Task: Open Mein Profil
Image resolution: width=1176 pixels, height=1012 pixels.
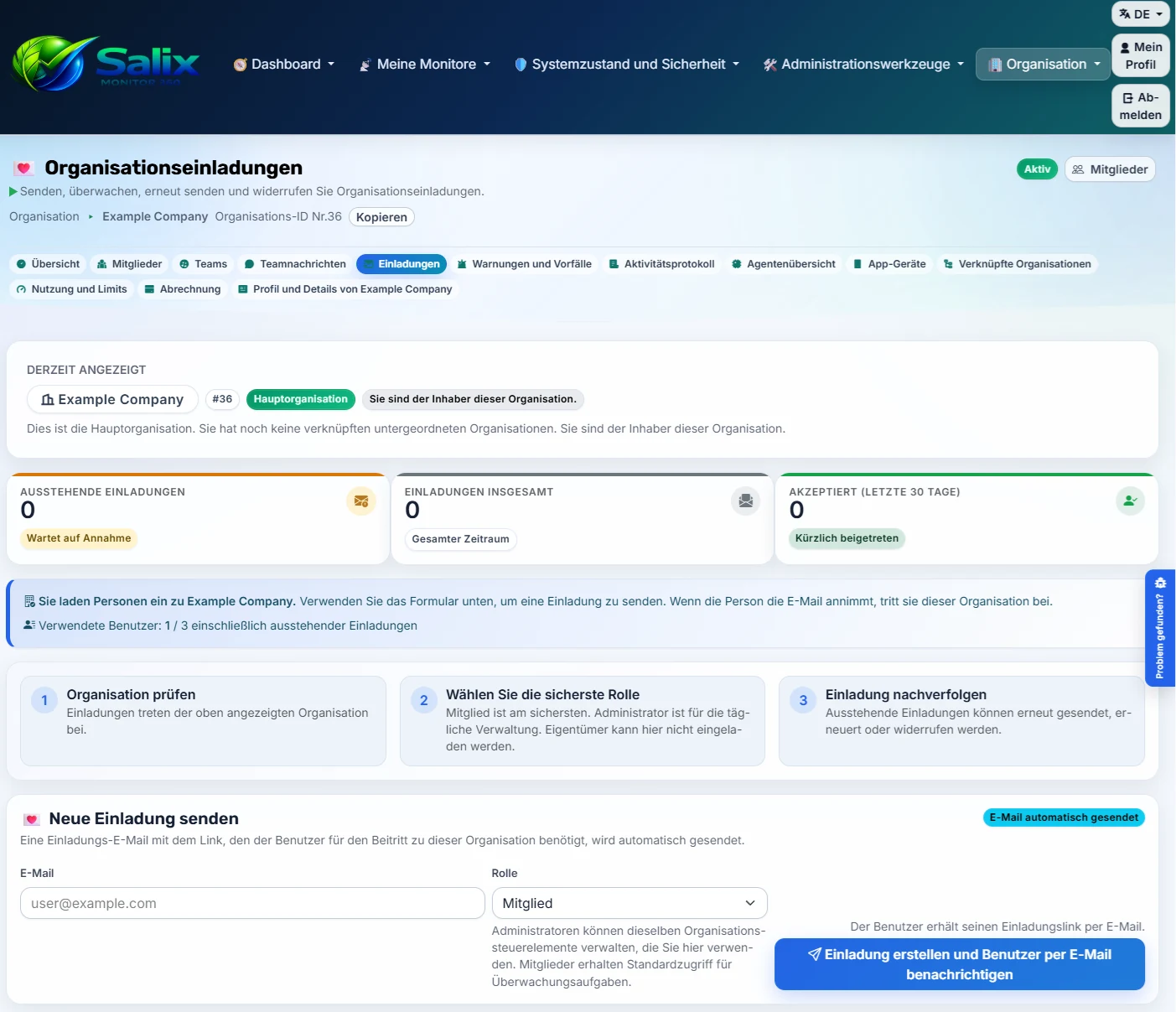Action: point(1141,55)
